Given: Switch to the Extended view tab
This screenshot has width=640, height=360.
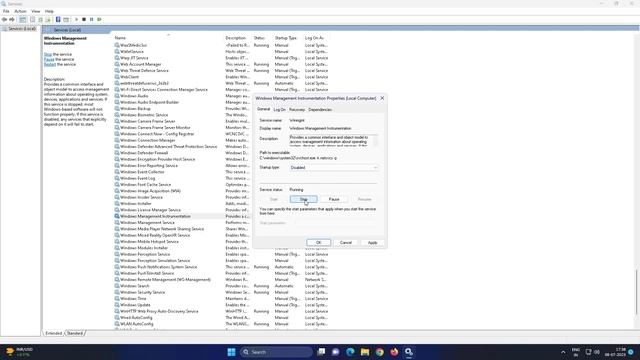Looking at the screenshot, I should 53,333.
